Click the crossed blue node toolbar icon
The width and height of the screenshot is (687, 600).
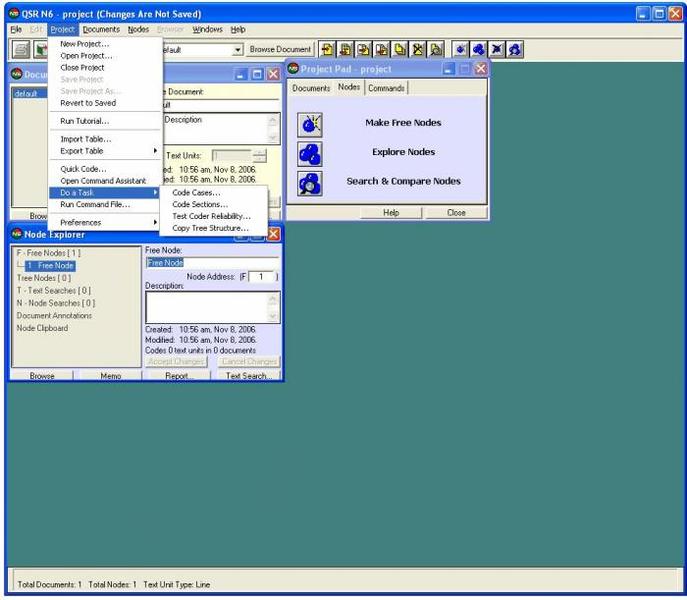[x=496, y=50]
